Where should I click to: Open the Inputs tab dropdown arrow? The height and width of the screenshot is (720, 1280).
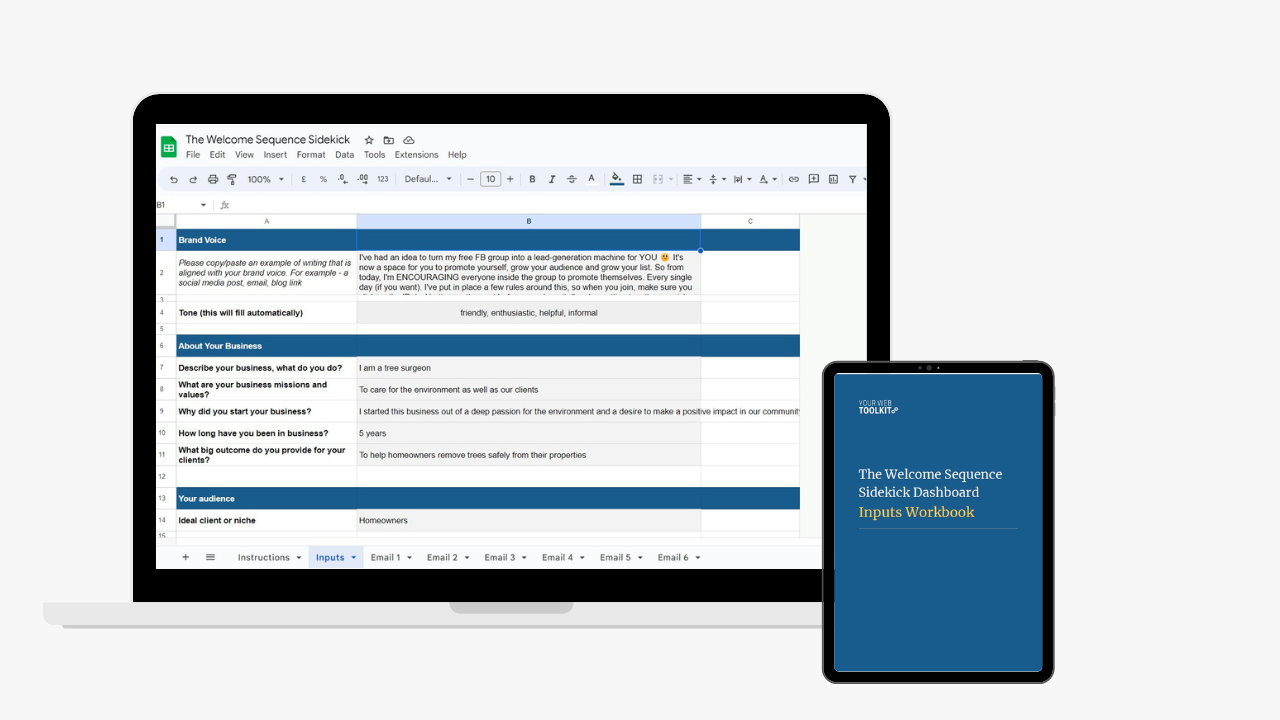click(354, 558)
